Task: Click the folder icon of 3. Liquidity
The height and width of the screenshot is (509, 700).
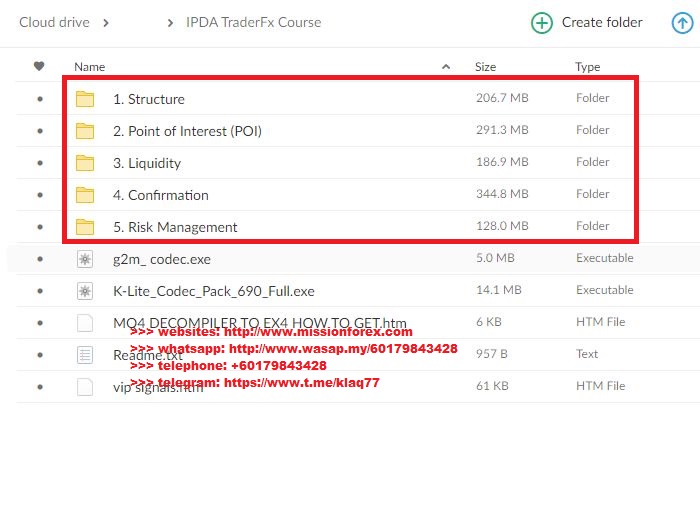Action: [x=85, y=163]
